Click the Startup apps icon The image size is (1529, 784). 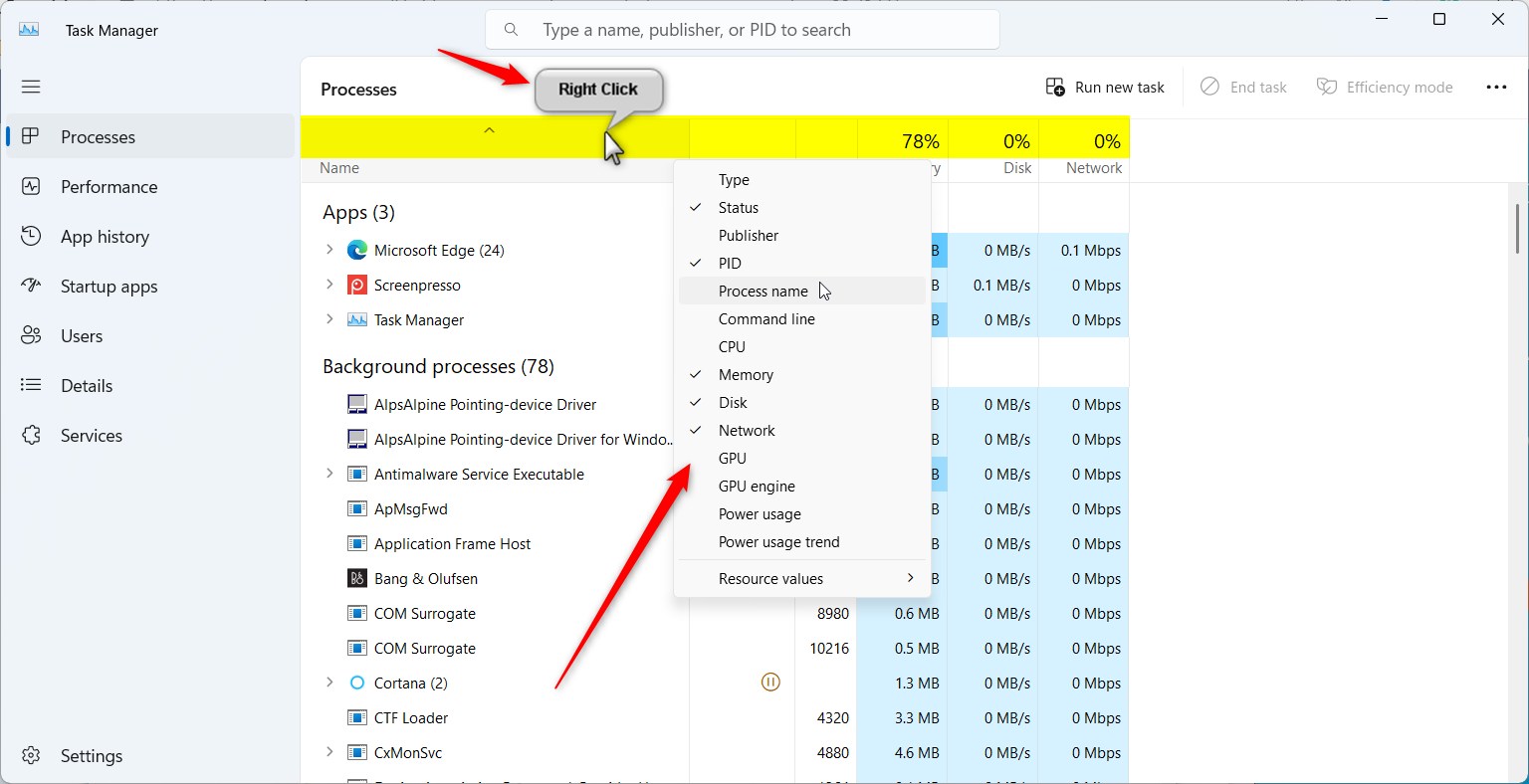click(x=31, y=286)
